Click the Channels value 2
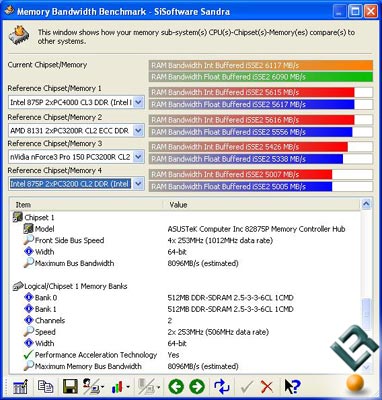Viewport: 382px width, 400px height. coord(170,321)
